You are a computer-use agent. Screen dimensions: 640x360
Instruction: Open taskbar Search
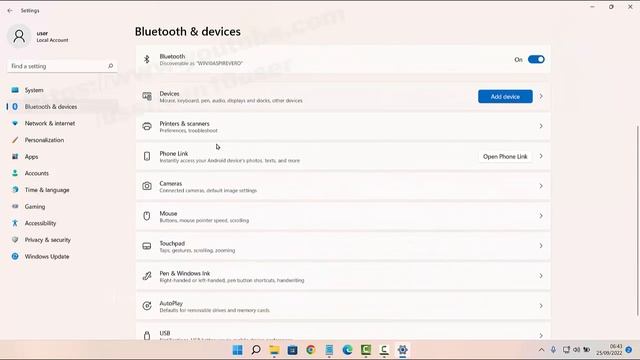click(256, 350)
